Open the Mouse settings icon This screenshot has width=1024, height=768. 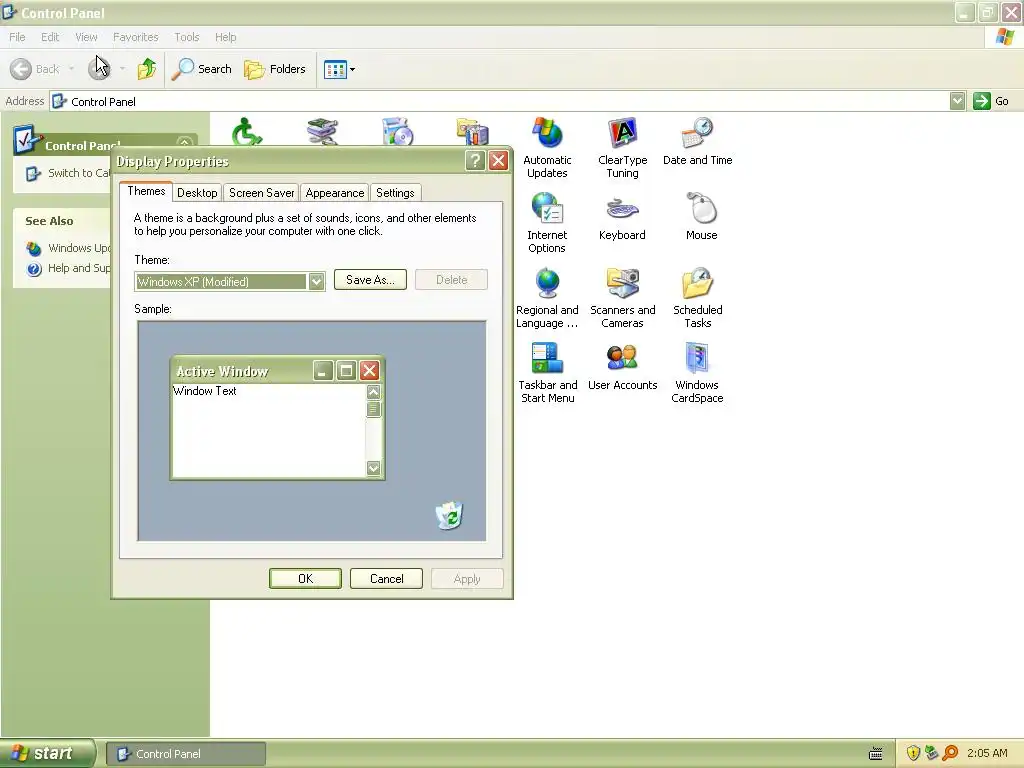(x=701, y=217)
